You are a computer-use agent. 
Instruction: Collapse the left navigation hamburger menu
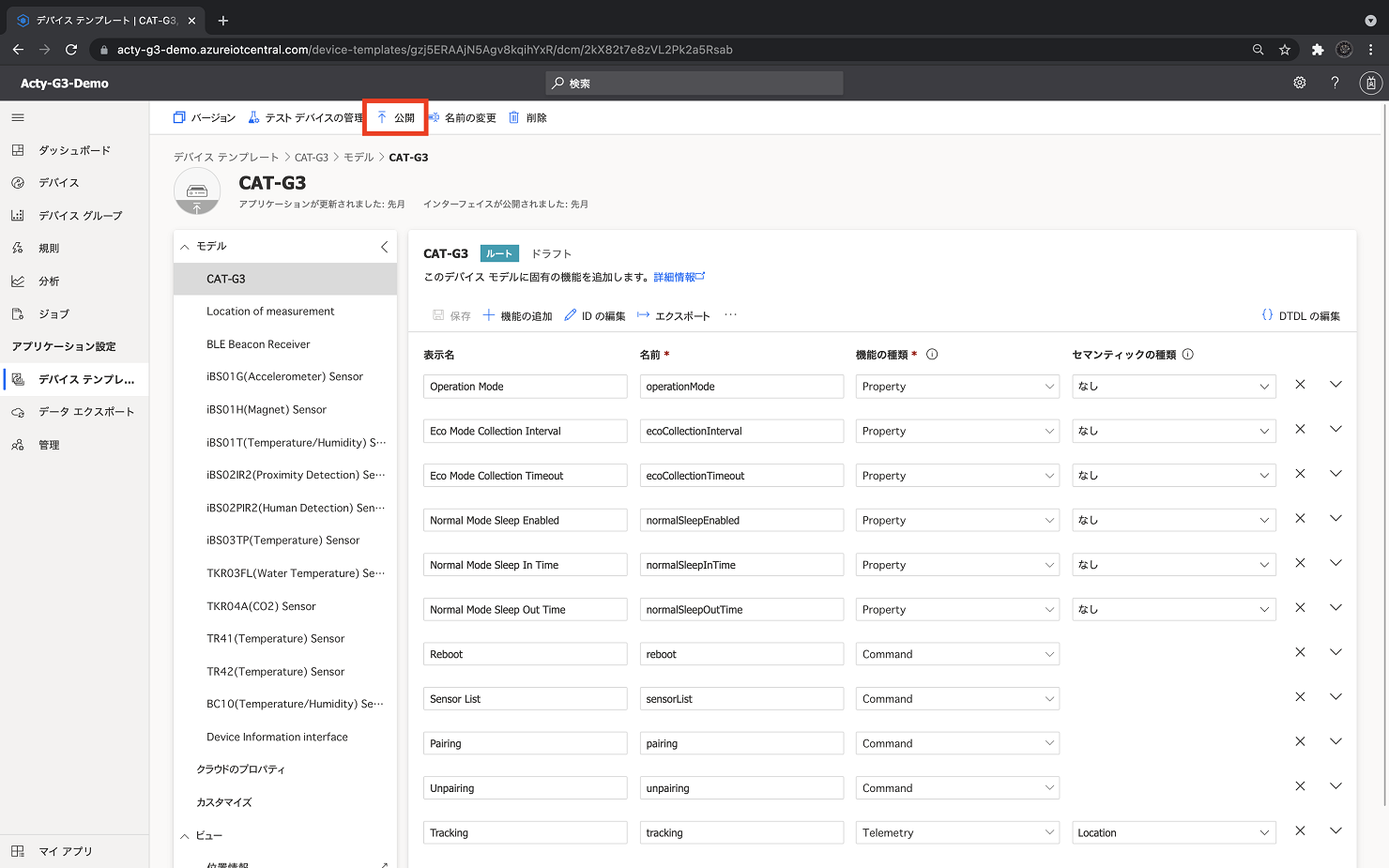click(18, 117)
